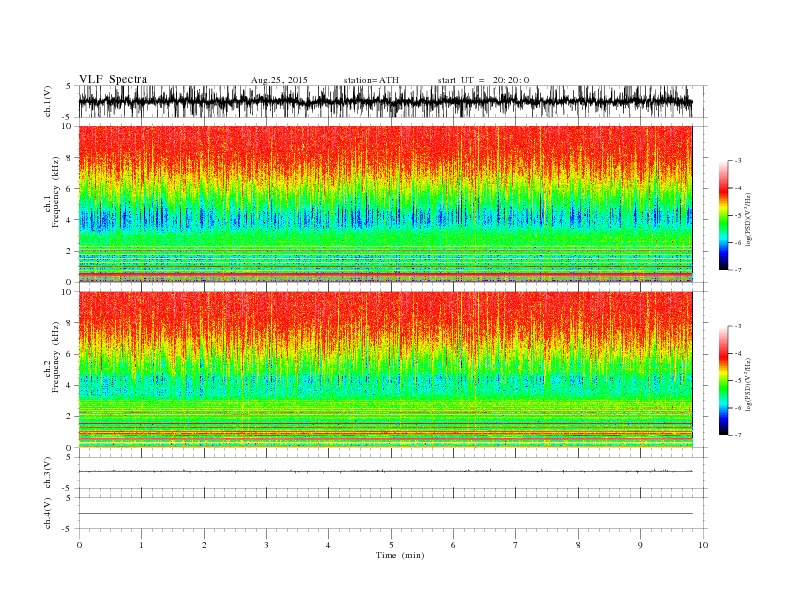Click the "10" kHz tick of ch.1 spectrogram
The image size is (792, 612).
pyautogui.click(x=67, y=126)
